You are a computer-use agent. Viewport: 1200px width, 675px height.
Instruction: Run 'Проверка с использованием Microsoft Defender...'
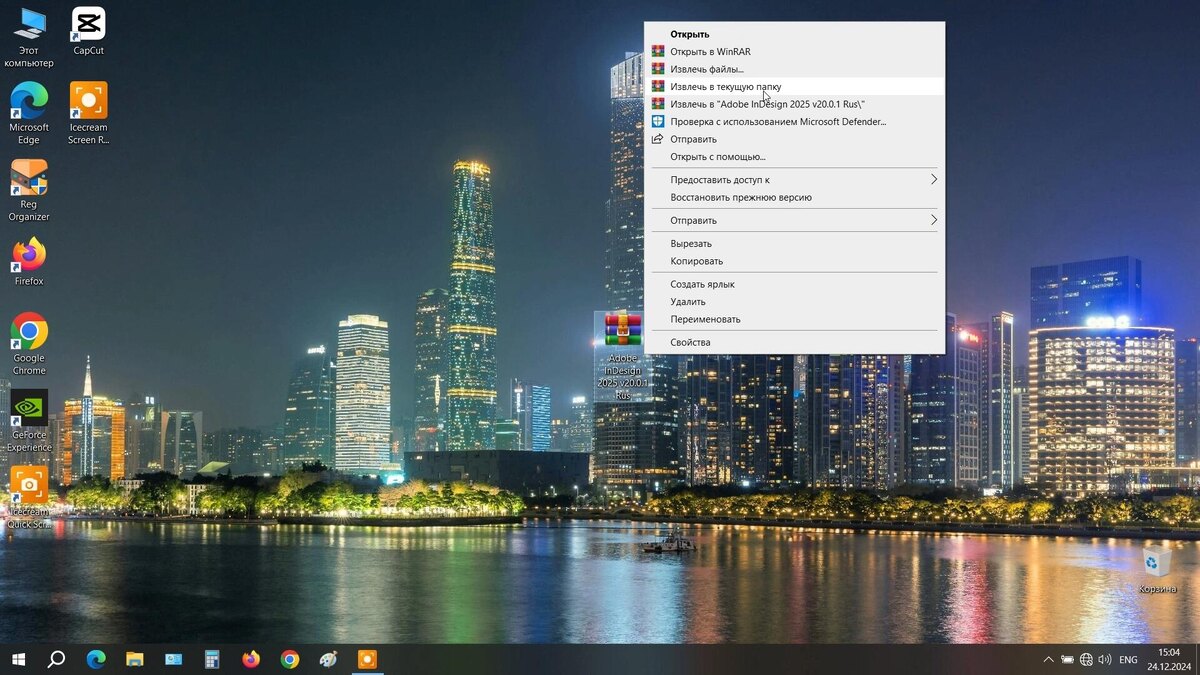(794, 122)
